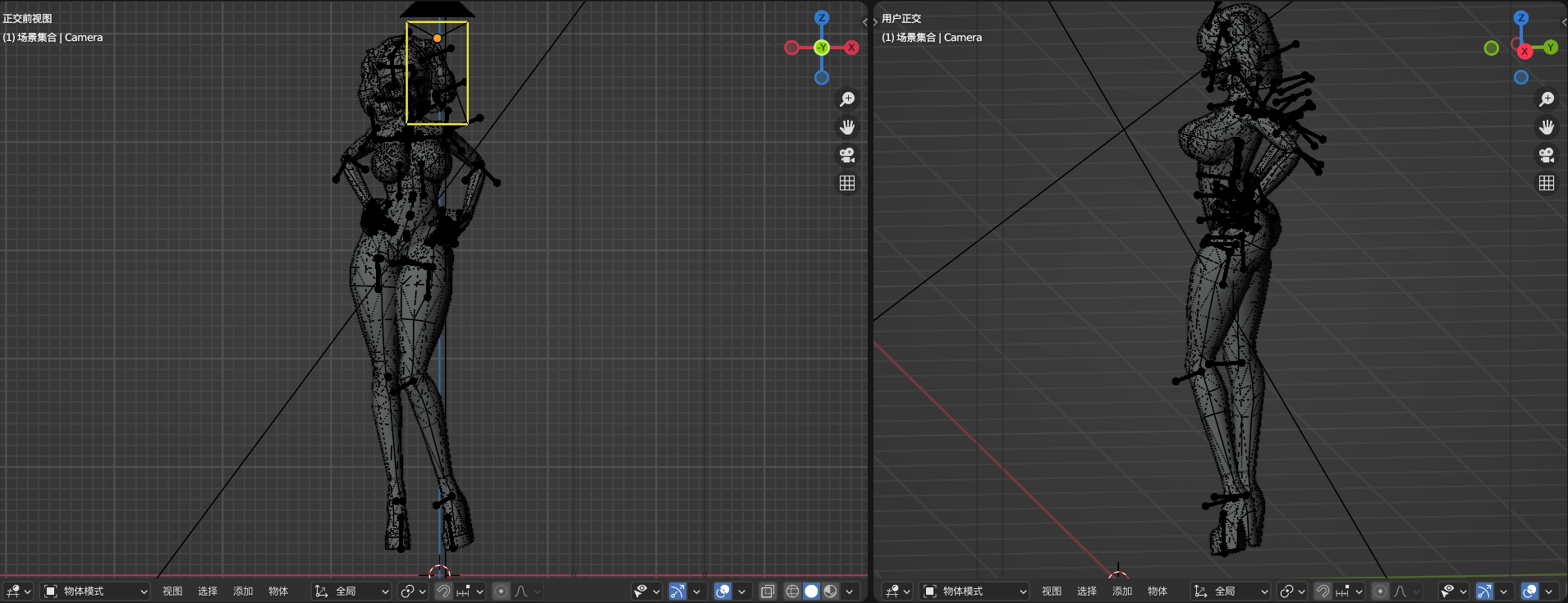
Task: Open 视图 menu in left viewport
Action: point(172,591)
